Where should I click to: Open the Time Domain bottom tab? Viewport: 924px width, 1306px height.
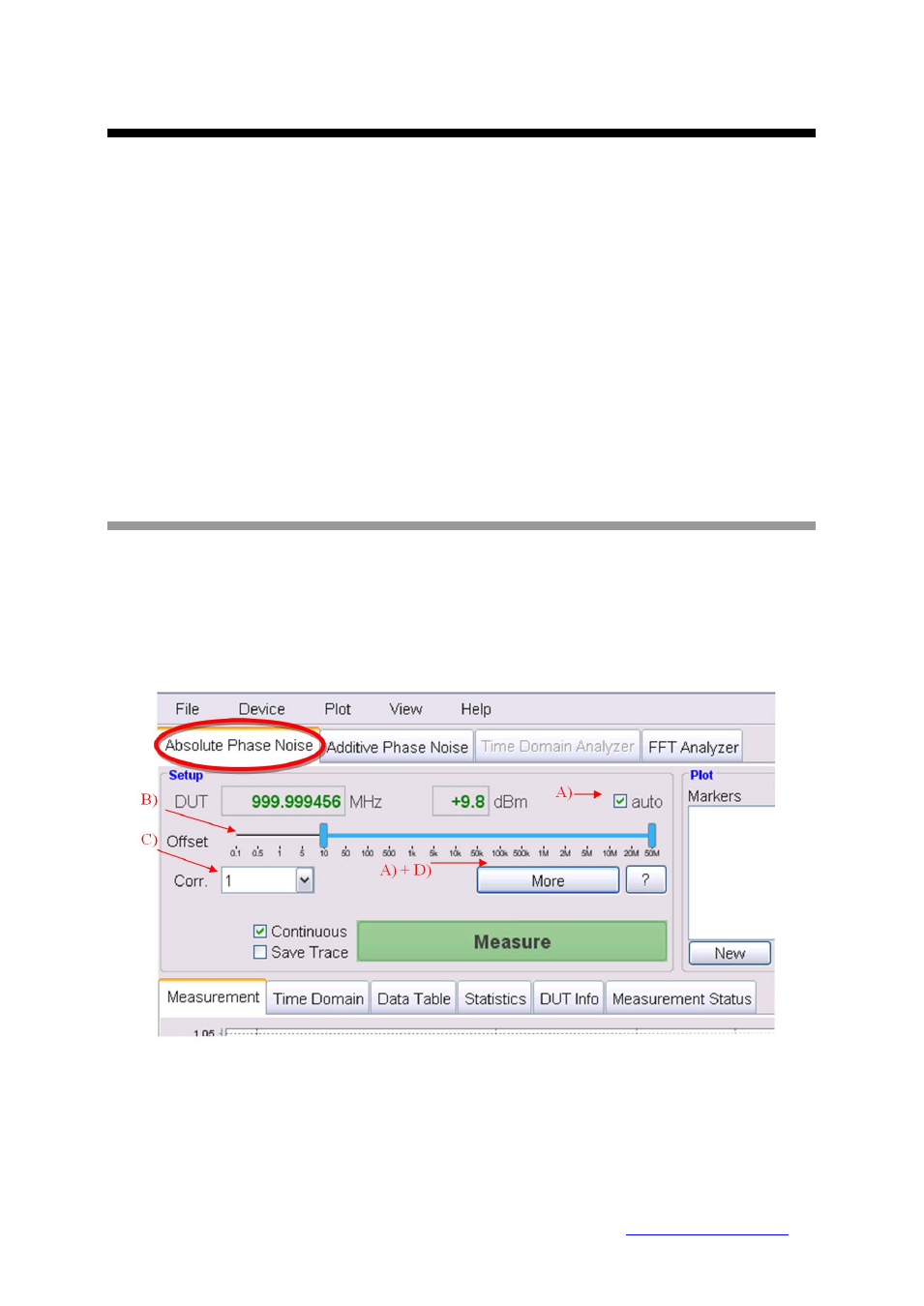point(317,998)
